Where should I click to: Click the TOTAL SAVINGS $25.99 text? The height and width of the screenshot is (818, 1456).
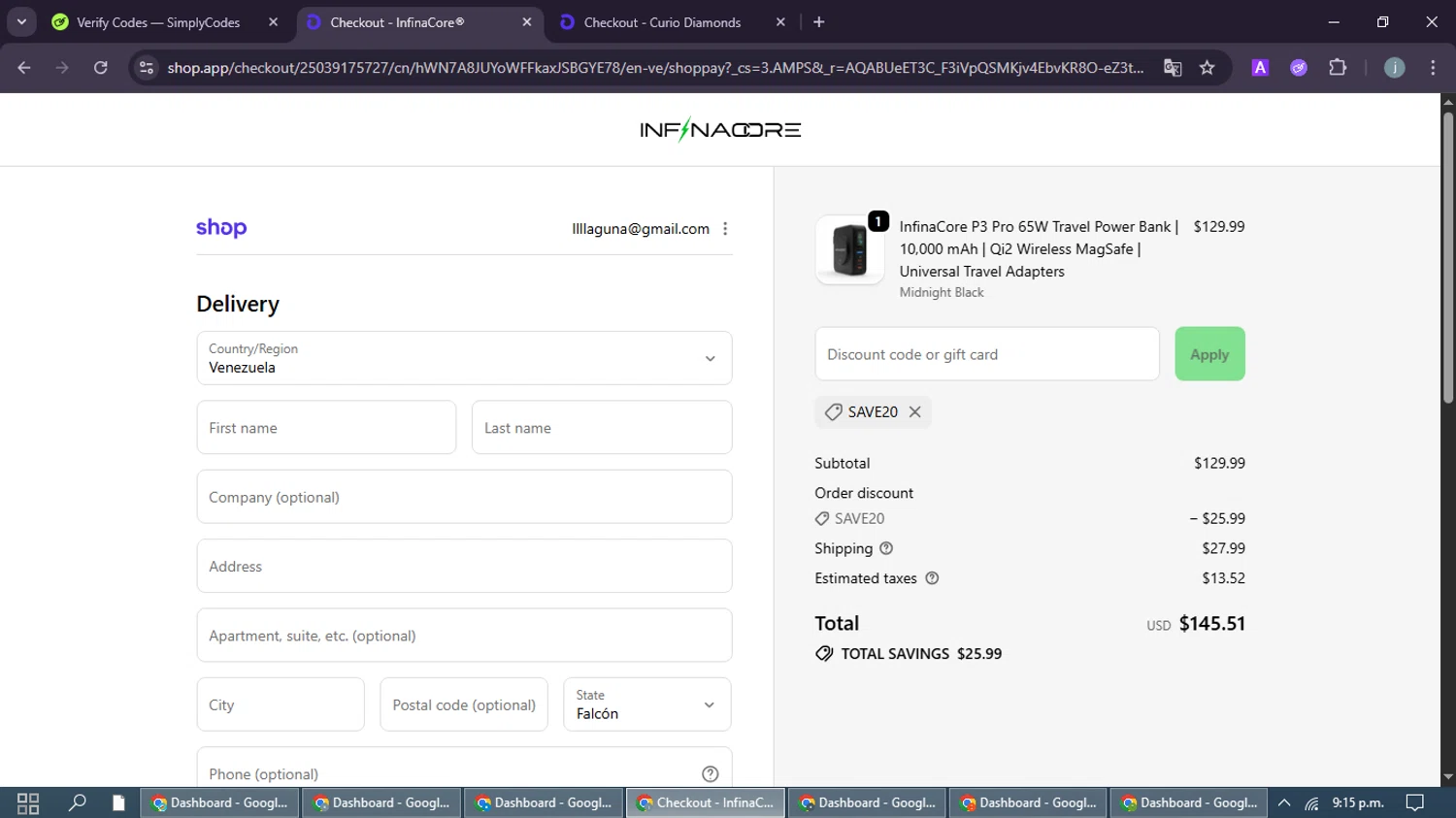coord(921,654)
